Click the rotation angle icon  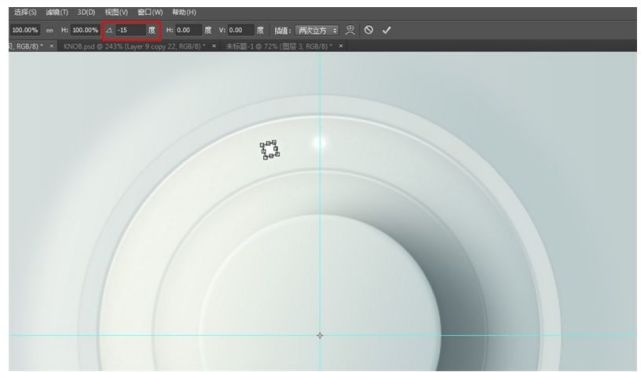pyautogui.click(x=109, y=30)
